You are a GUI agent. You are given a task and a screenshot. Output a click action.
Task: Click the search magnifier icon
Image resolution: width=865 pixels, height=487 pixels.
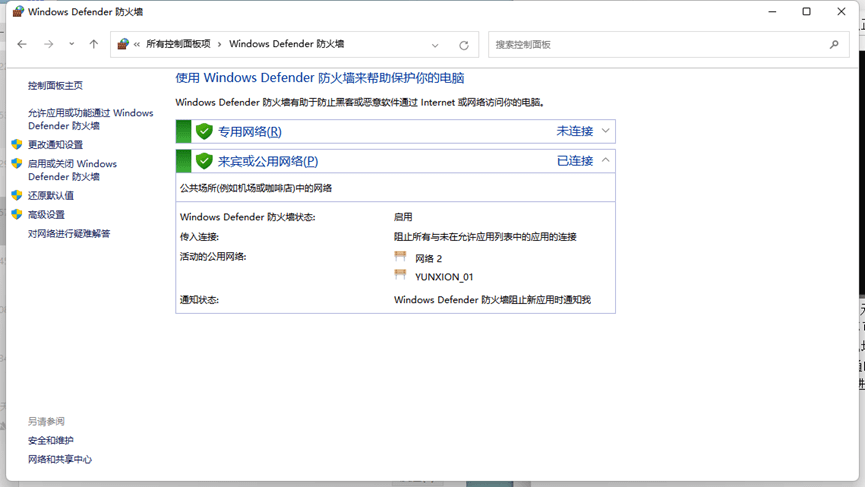click(x=834, y=45)
